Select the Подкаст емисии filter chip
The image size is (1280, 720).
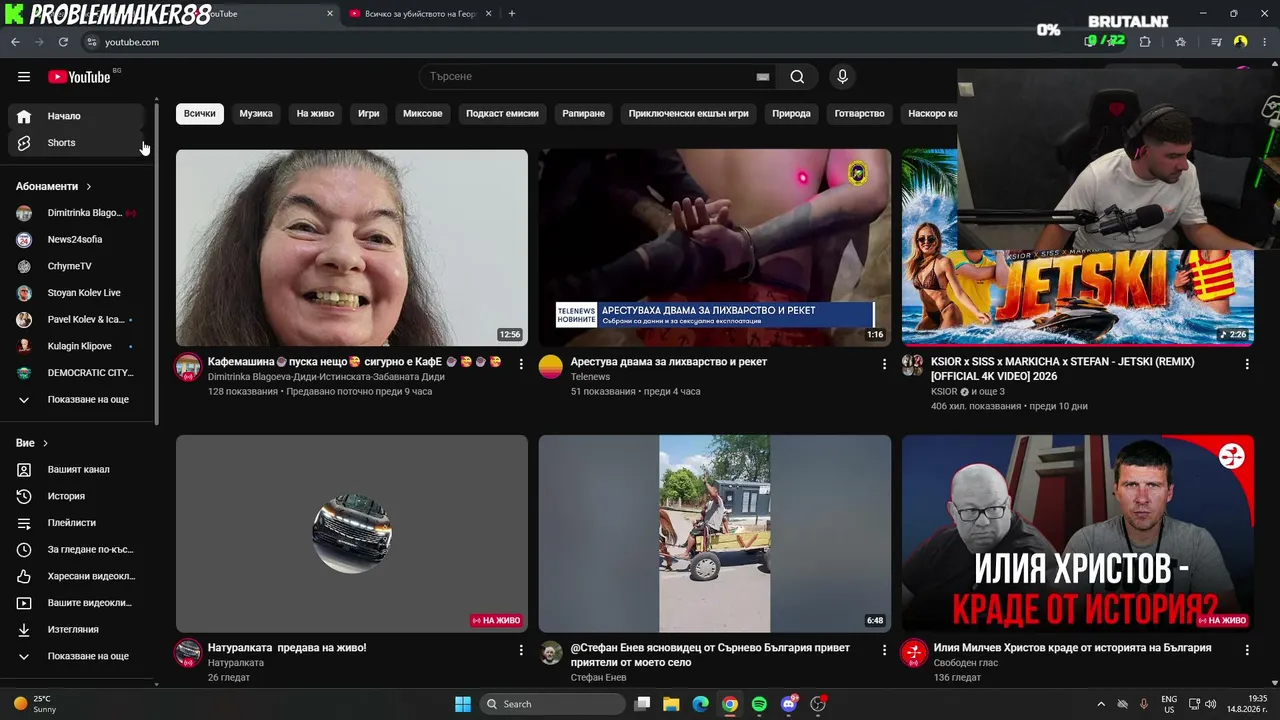coord(502,114)
